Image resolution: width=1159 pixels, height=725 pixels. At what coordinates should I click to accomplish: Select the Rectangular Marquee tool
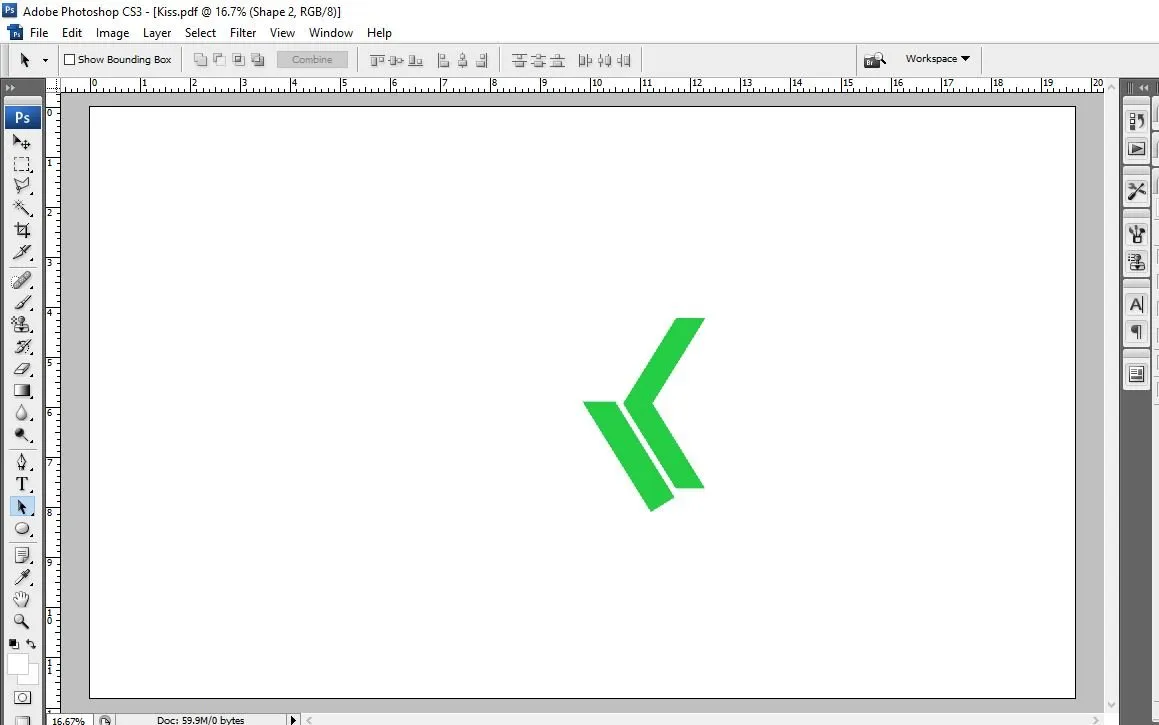[21, 164]
